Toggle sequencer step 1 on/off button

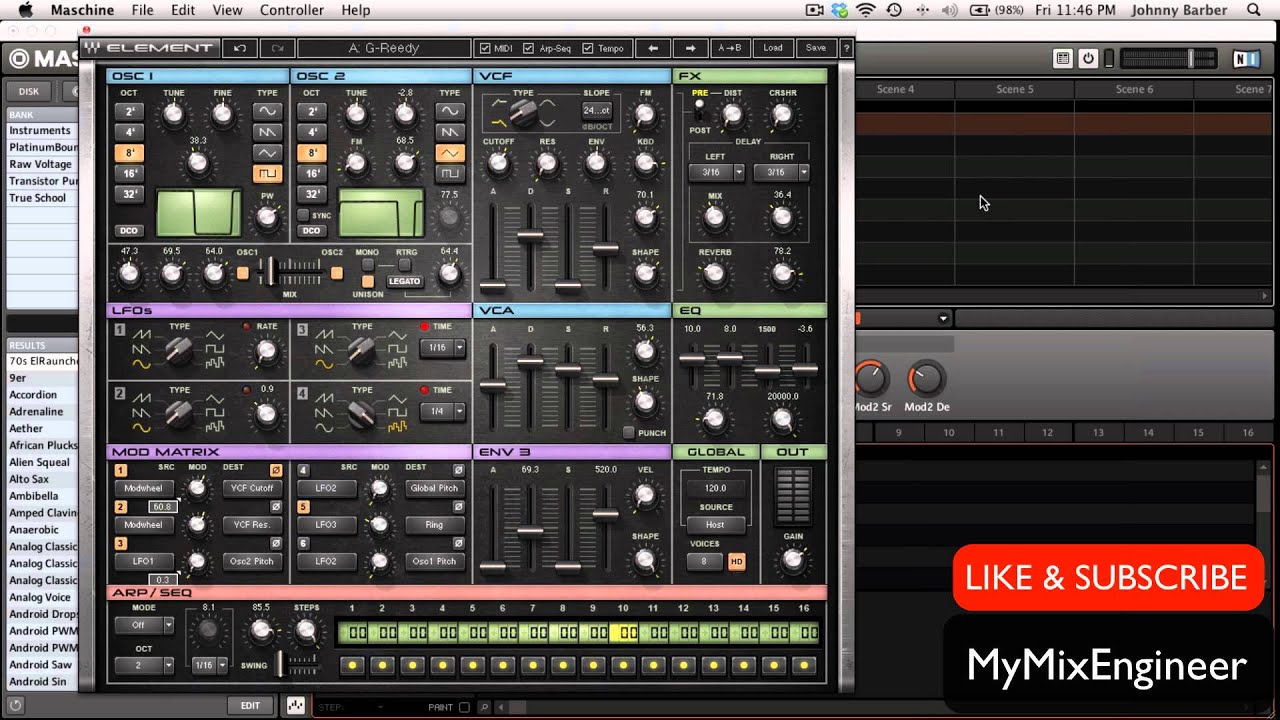(x=351, y=664)
